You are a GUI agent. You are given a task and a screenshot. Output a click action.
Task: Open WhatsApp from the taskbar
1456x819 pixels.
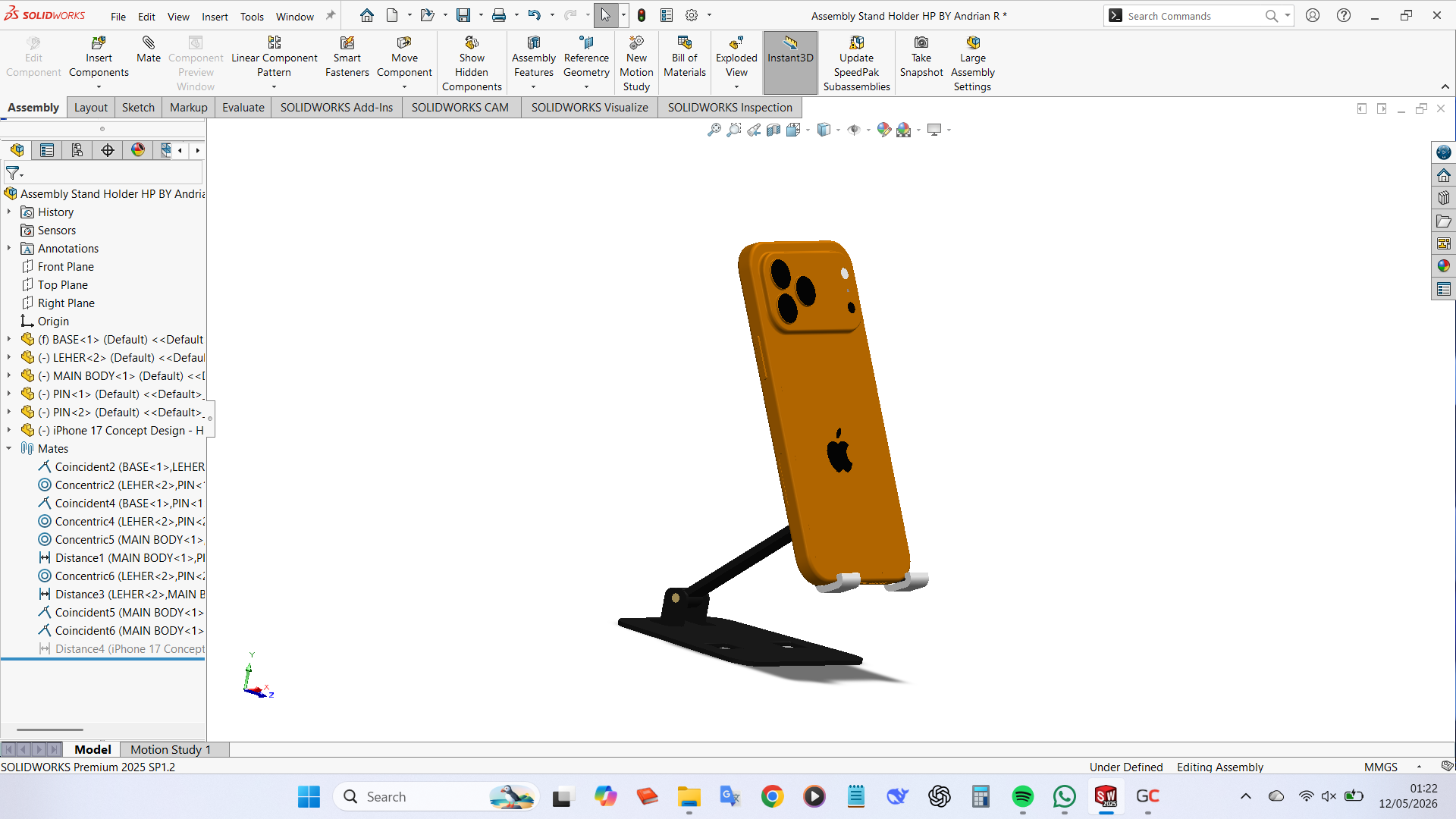coord(1064,796)
